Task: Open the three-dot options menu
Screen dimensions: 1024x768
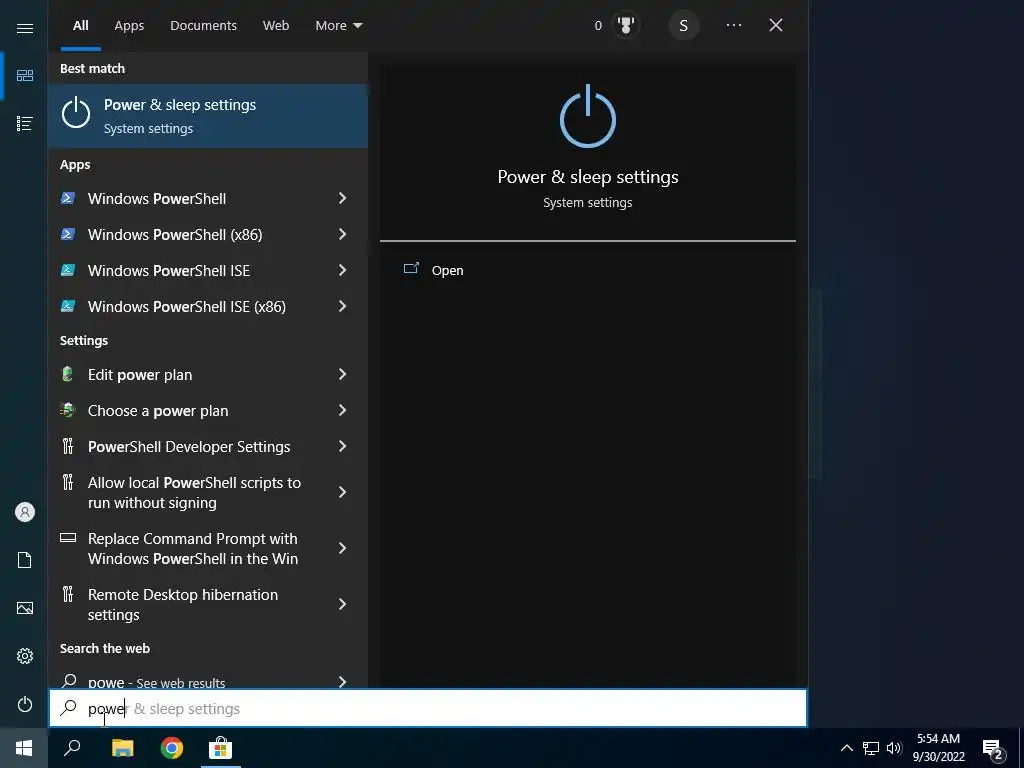Action: click(733, 25)
